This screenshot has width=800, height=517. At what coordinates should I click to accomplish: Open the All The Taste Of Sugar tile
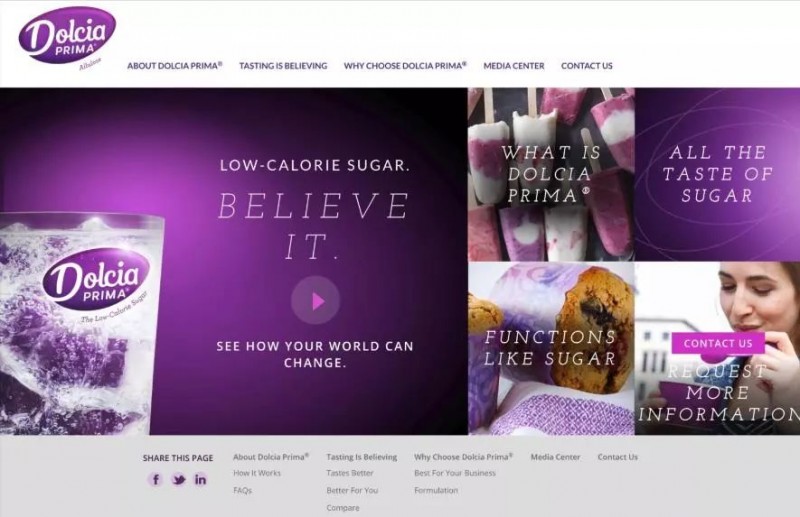pyautogui.click(x=717, y=175)
